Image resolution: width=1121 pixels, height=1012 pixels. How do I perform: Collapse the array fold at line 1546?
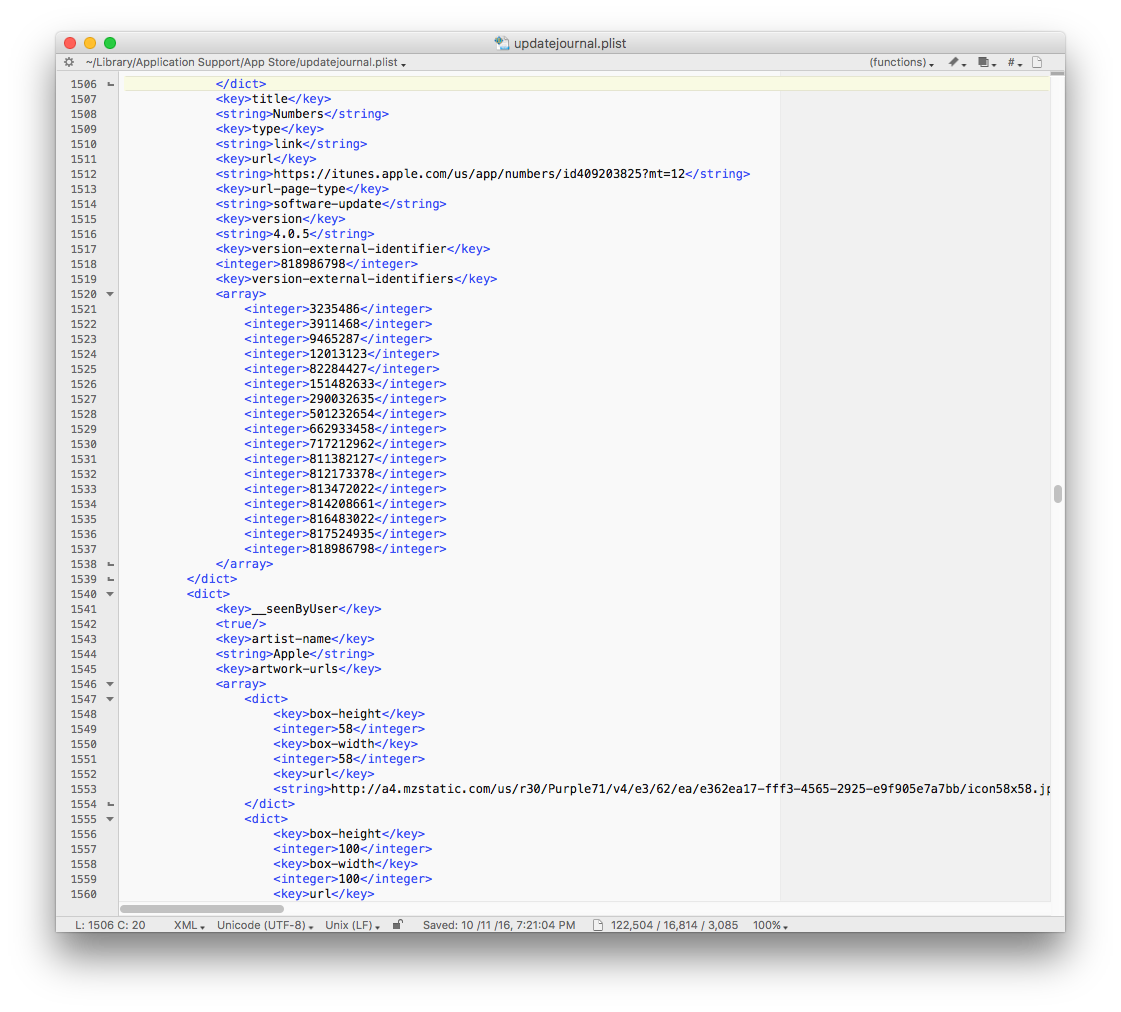[x=110, y=684]
